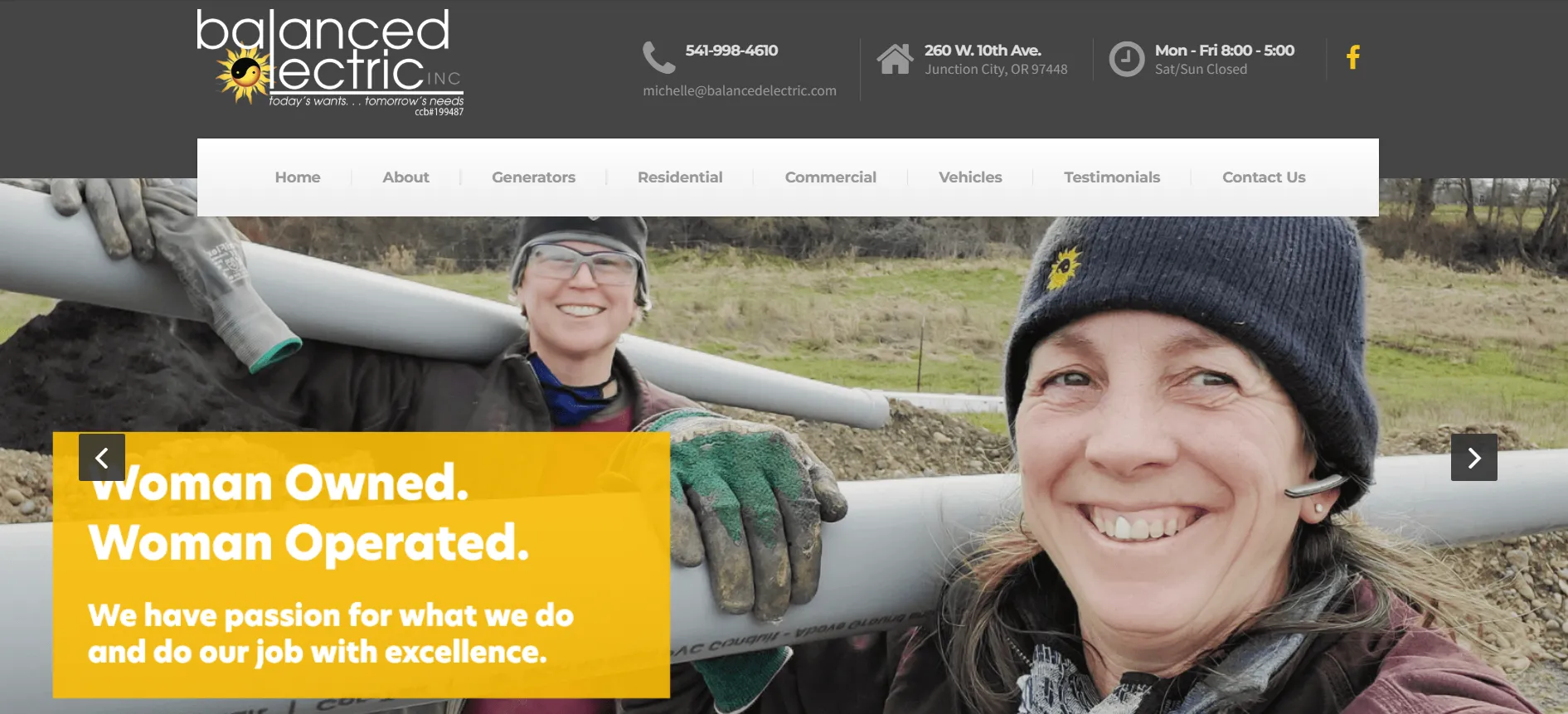Navigate to Residential services
Viewport: 1568px width, 714px height.
pyautogui.click(x=680, y=177)
